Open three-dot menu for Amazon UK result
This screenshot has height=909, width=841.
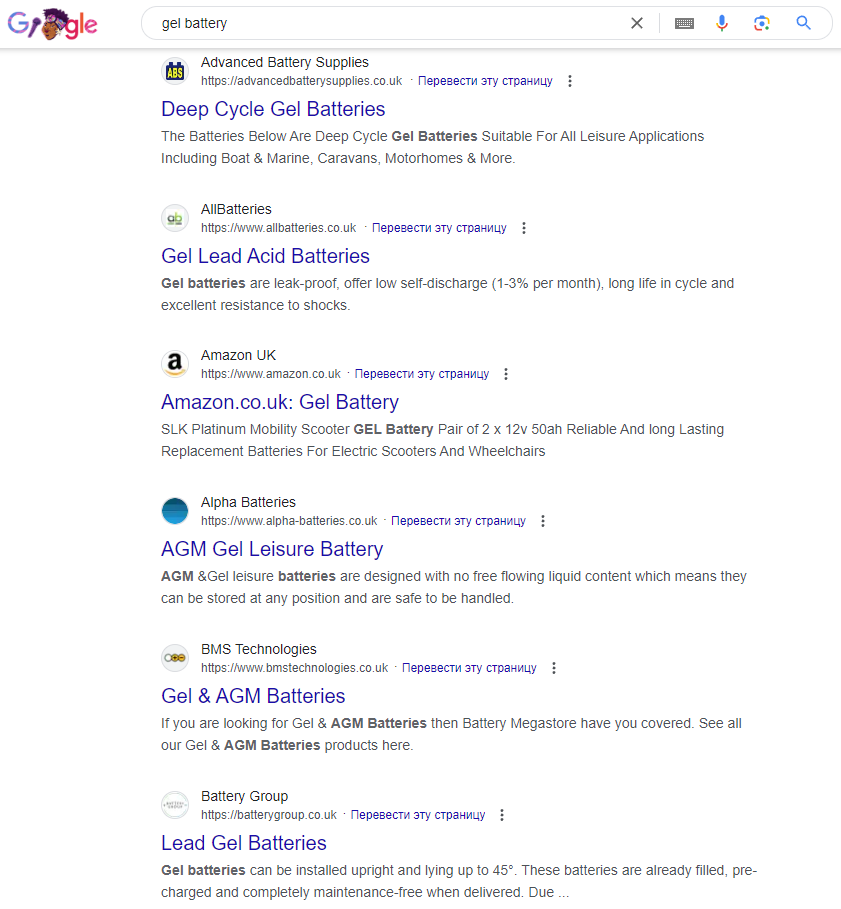pos(506,374)
